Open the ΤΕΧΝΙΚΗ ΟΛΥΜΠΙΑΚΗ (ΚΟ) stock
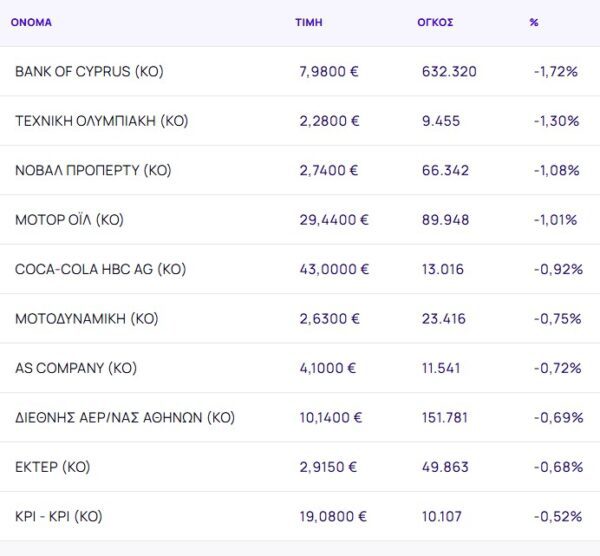Screen dimensions: 600x556 click(101, 121)
